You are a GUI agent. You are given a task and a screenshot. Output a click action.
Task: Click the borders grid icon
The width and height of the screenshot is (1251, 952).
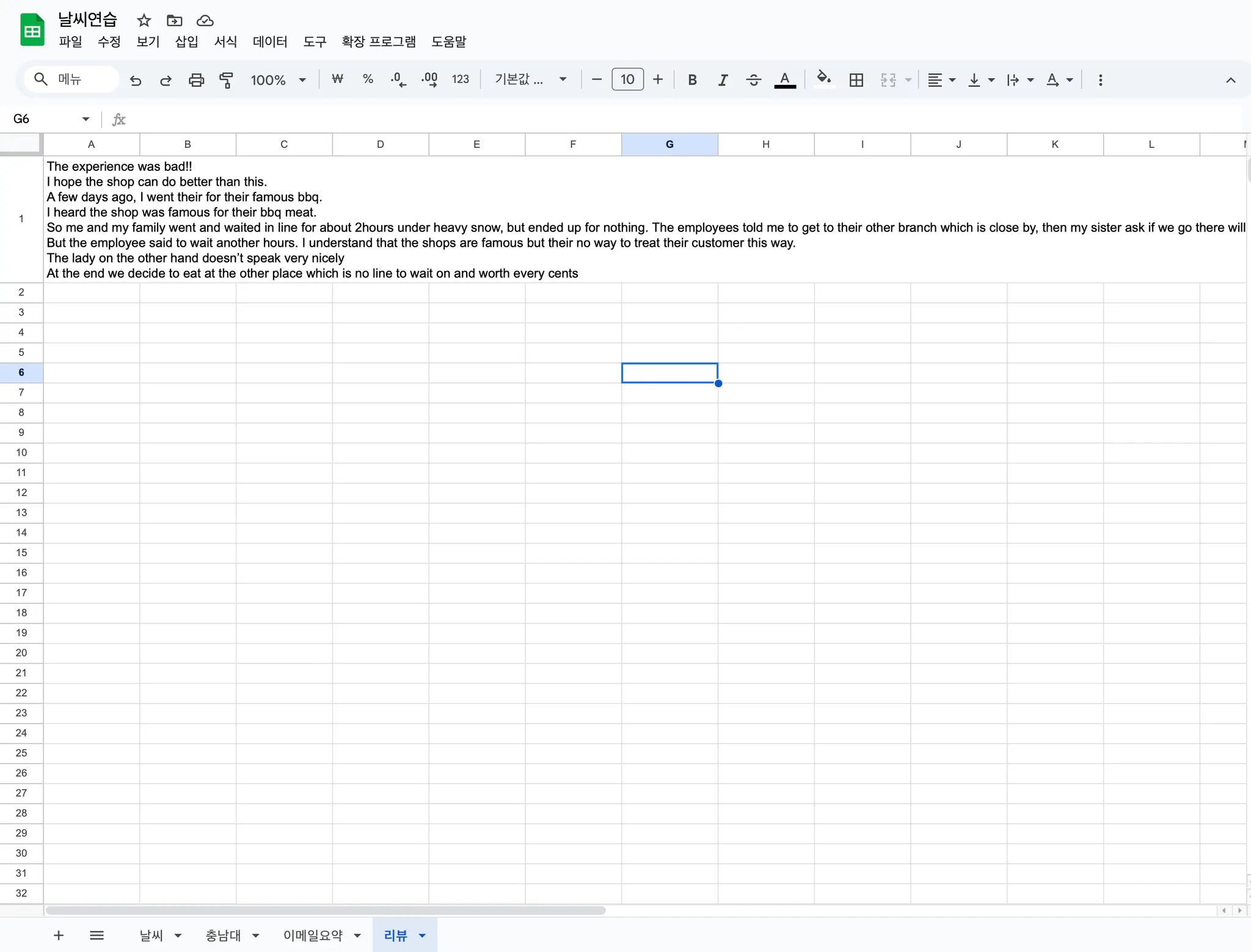click(856, 80)
